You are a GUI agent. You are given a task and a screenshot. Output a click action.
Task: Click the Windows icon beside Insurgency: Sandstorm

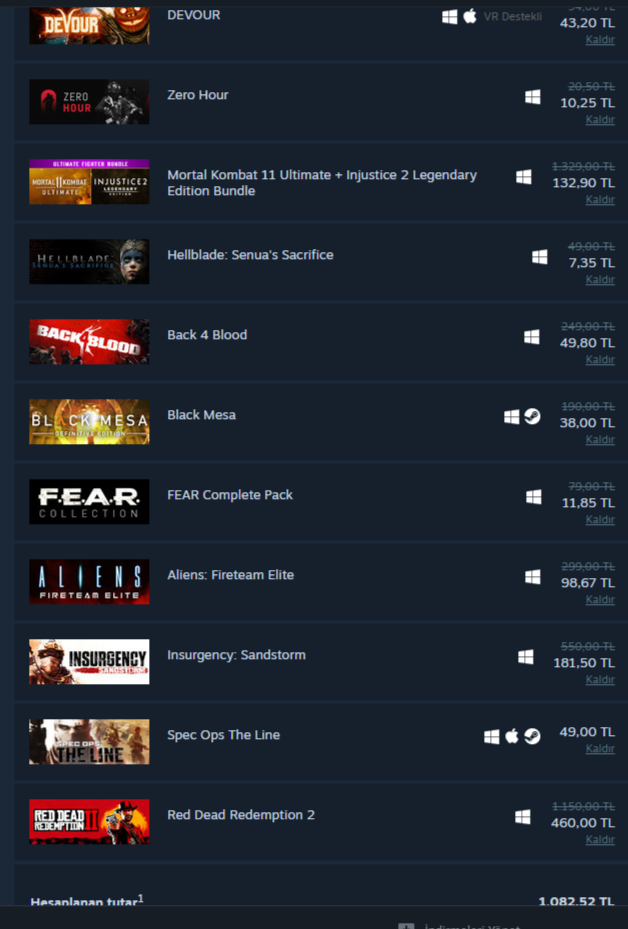coord(526,656)
